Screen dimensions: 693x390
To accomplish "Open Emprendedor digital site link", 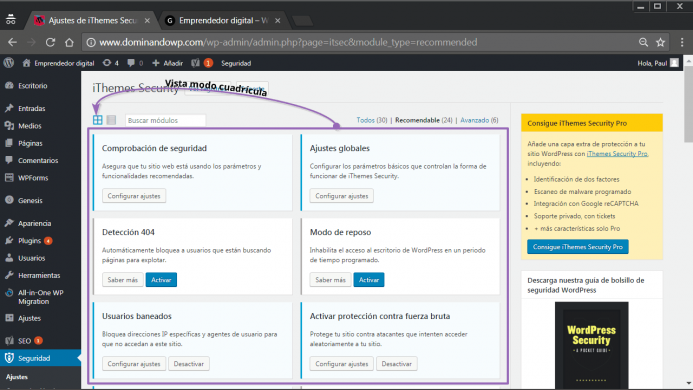I will [x=58, y=63].
